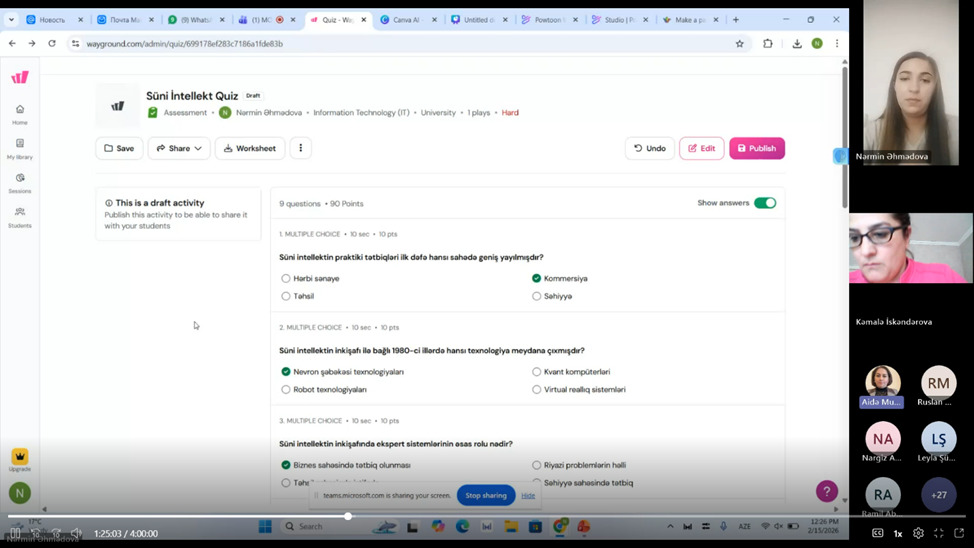Viewport: 974px width, 548px height.
Task: Click Stop sharing in the Teams bar
Action: pos(486,495)
